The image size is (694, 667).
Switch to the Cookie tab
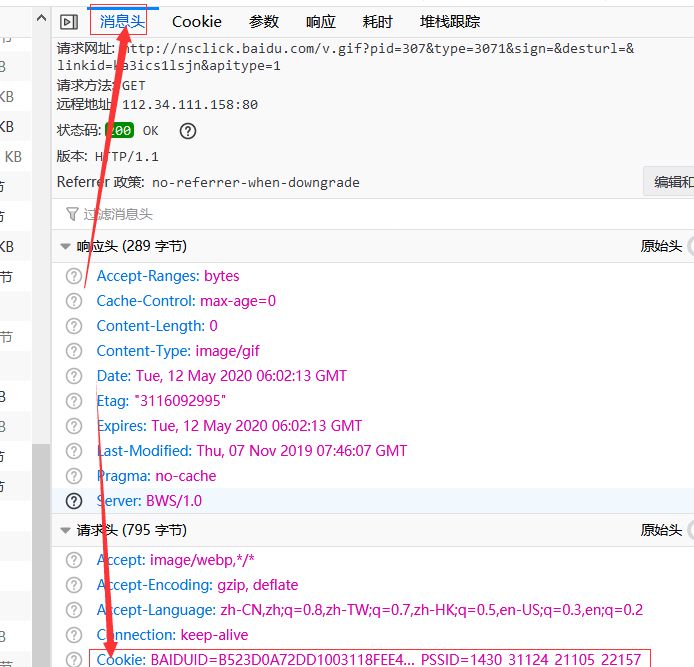tap(196, 21)
